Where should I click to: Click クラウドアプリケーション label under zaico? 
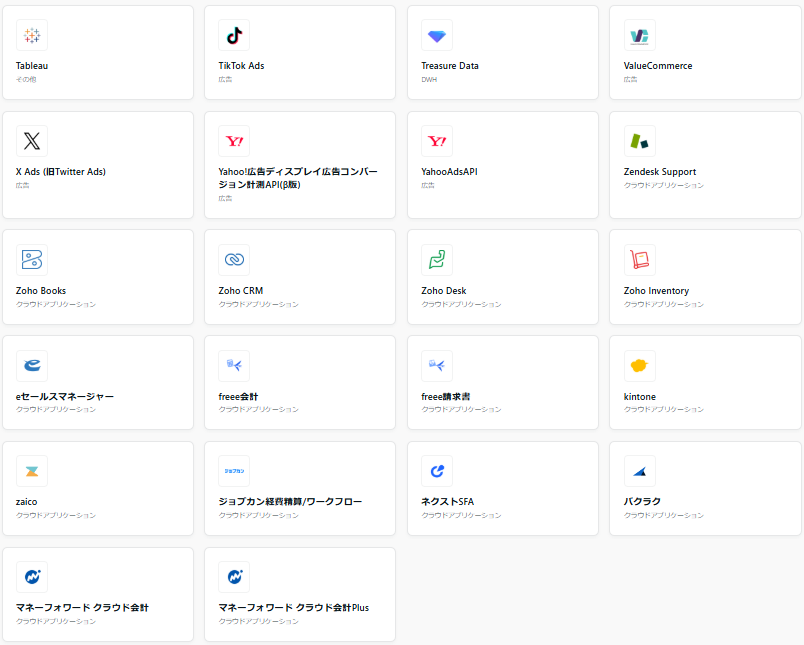(x=56, y=515)
